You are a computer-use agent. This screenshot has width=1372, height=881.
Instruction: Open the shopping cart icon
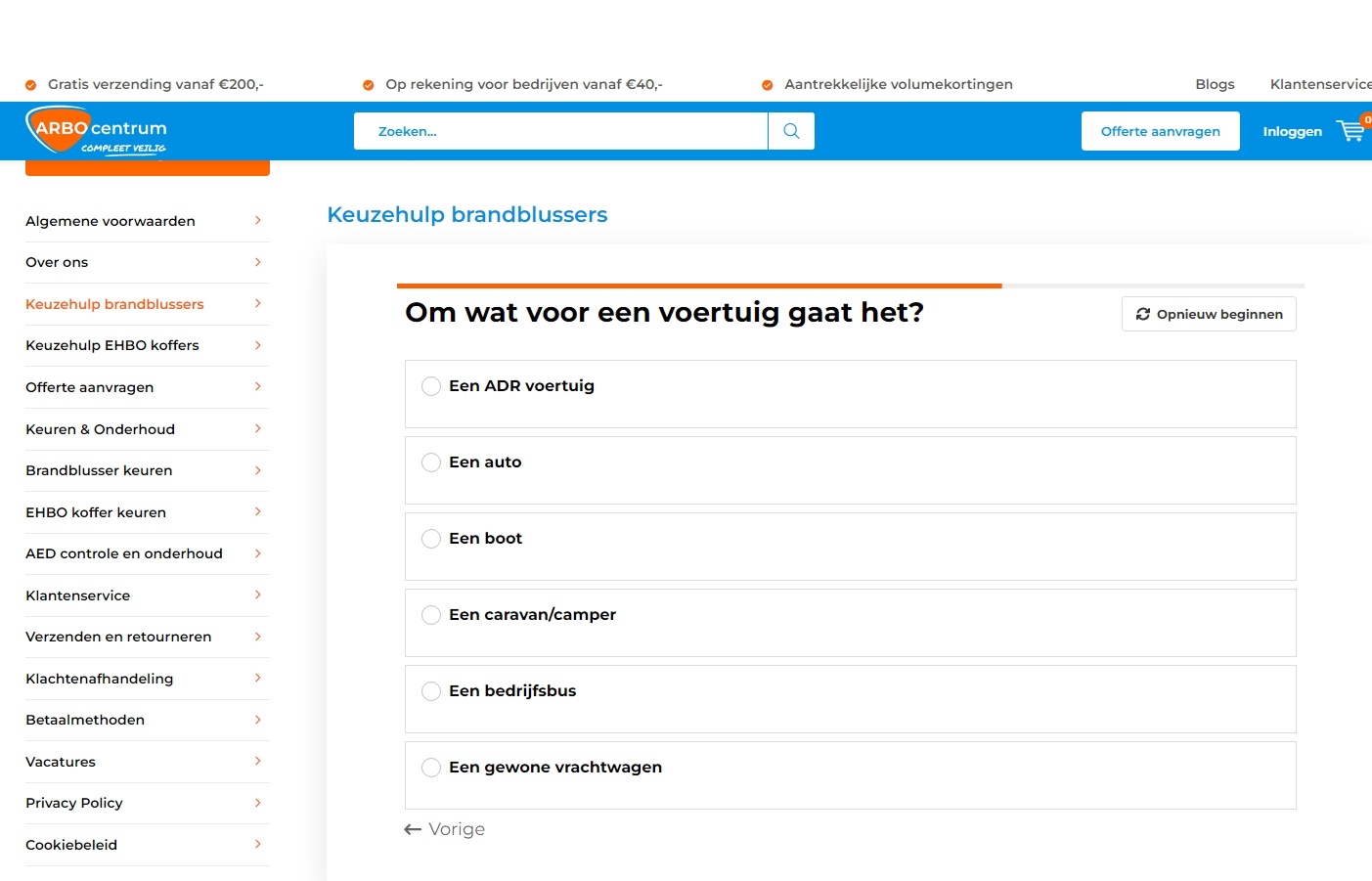click(x=1351, y=131)
